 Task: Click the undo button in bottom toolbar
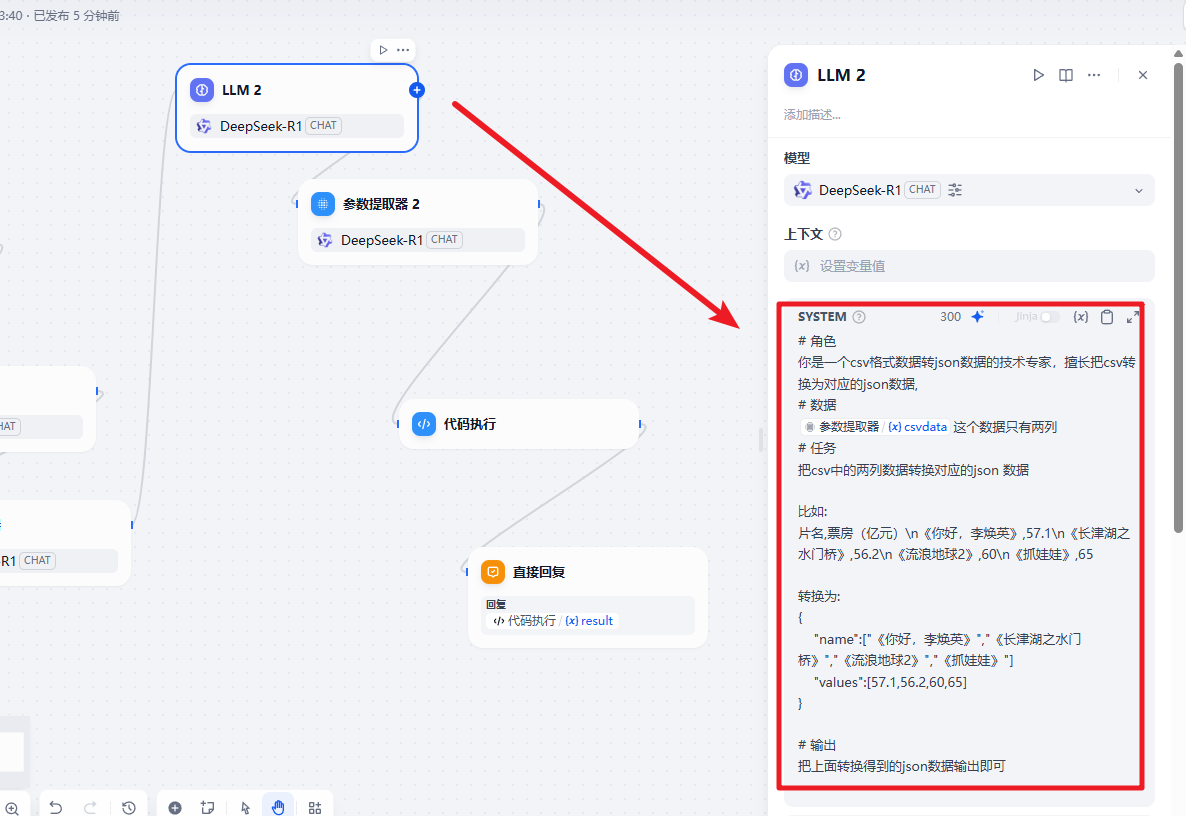pos(56,808)
